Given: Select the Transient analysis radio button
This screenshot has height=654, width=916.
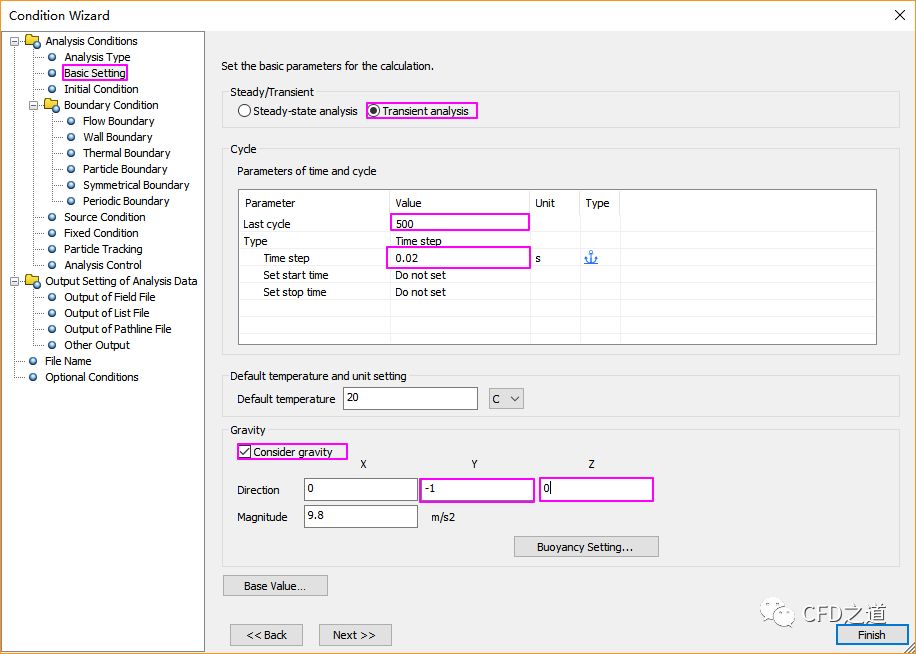Looking at the screenshot, I should click(374, 111).
